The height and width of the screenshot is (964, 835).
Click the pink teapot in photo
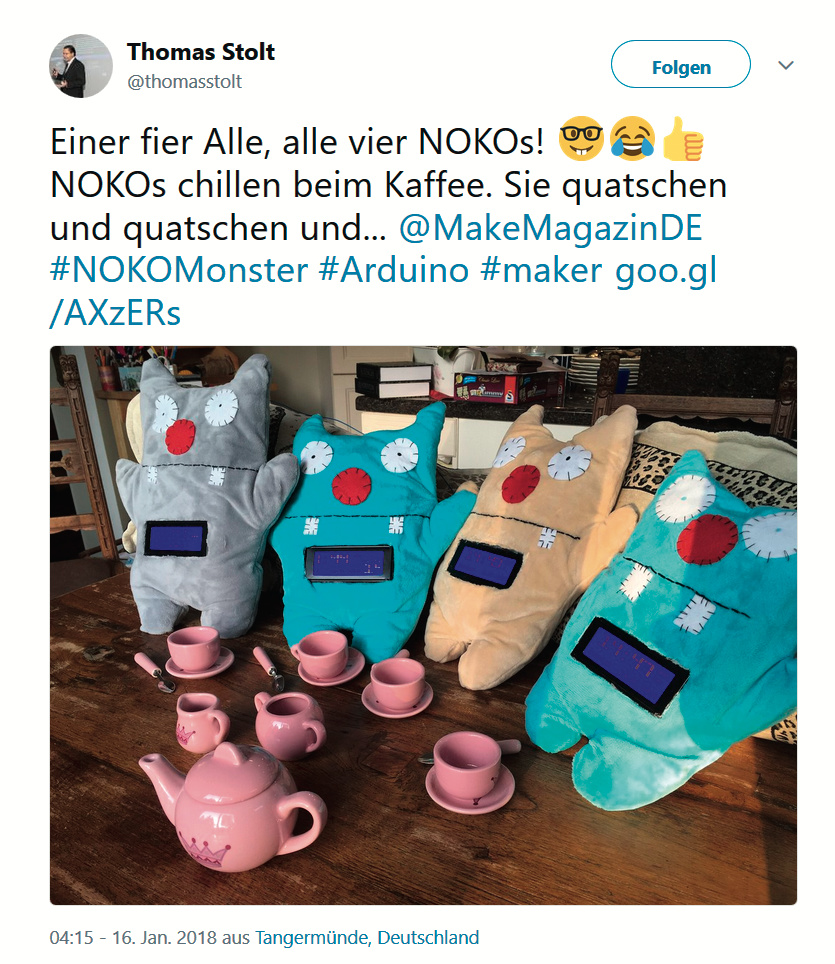coord(232,808)
